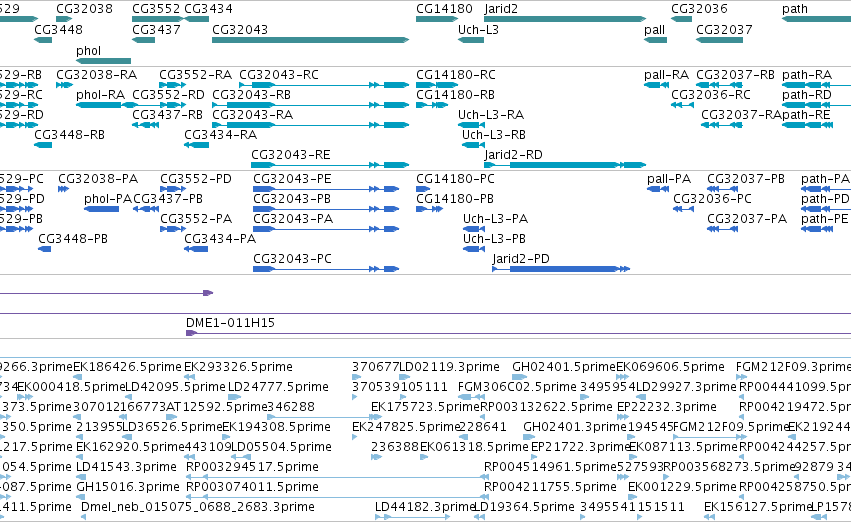Select the pall gene label
This screenshot has height=522, width=851.
[x=655, y=30]
